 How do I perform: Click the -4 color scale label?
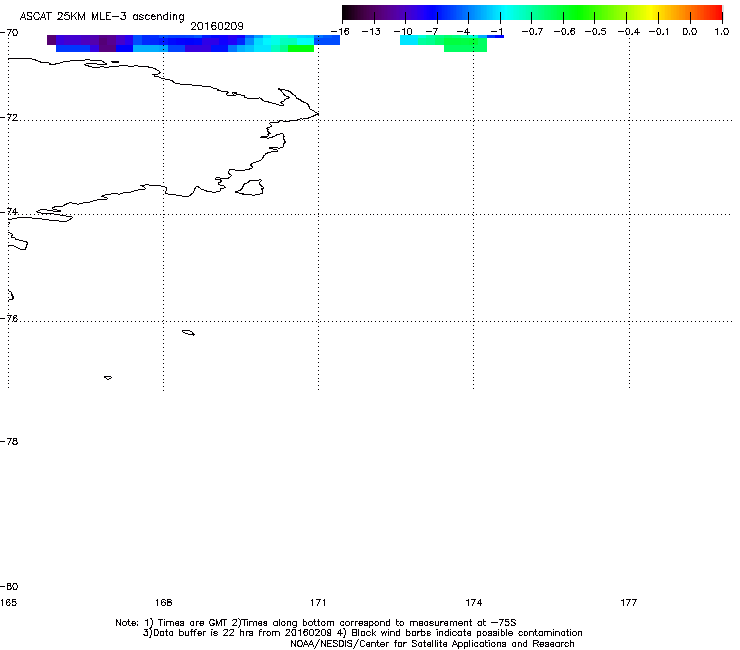pyautogui.click(x=463, y=32)
